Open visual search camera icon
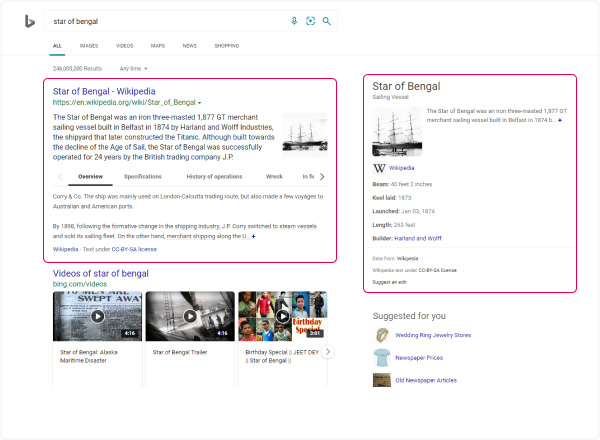 click(x=310, y=21)
